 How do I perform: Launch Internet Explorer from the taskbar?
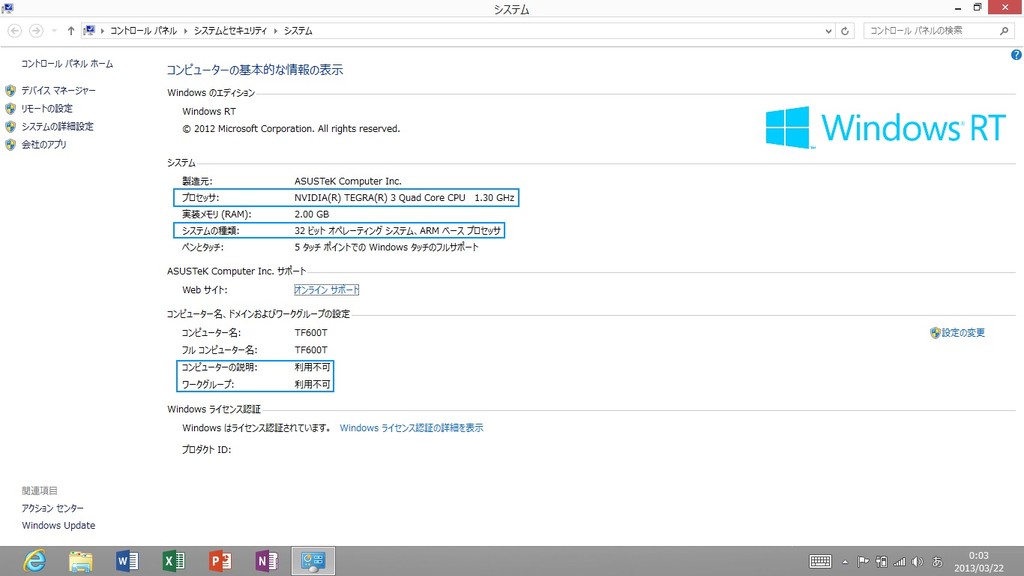click(x=34, y=561)
